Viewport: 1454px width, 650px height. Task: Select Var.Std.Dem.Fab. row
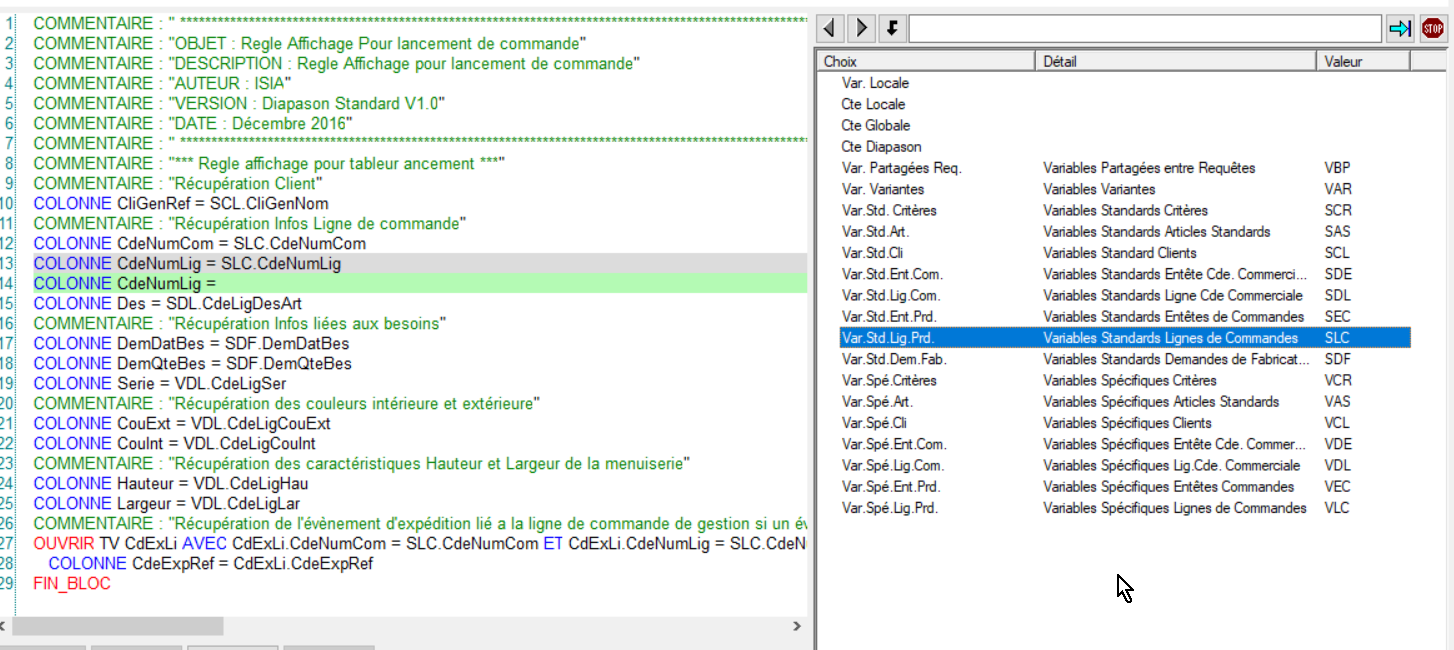click(894, 359)
